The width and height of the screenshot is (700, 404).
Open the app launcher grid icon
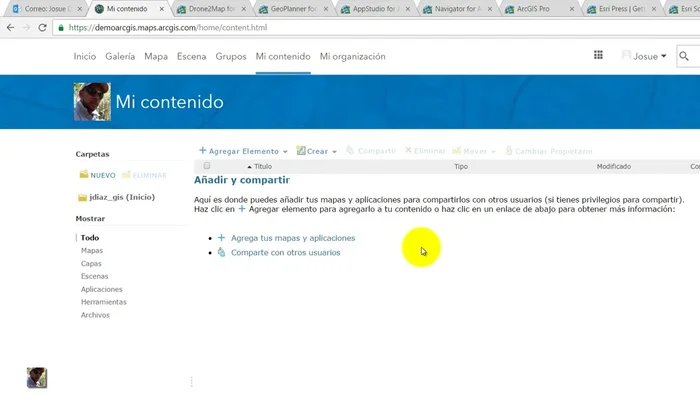pos(598,55)
